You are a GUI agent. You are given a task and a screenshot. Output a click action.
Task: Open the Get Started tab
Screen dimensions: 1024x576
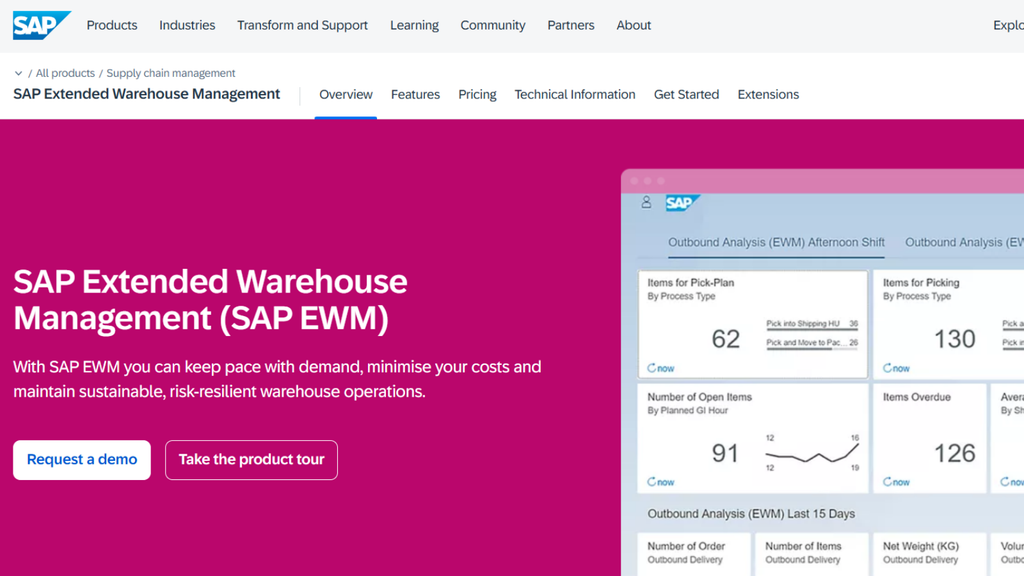coord(686,95)
